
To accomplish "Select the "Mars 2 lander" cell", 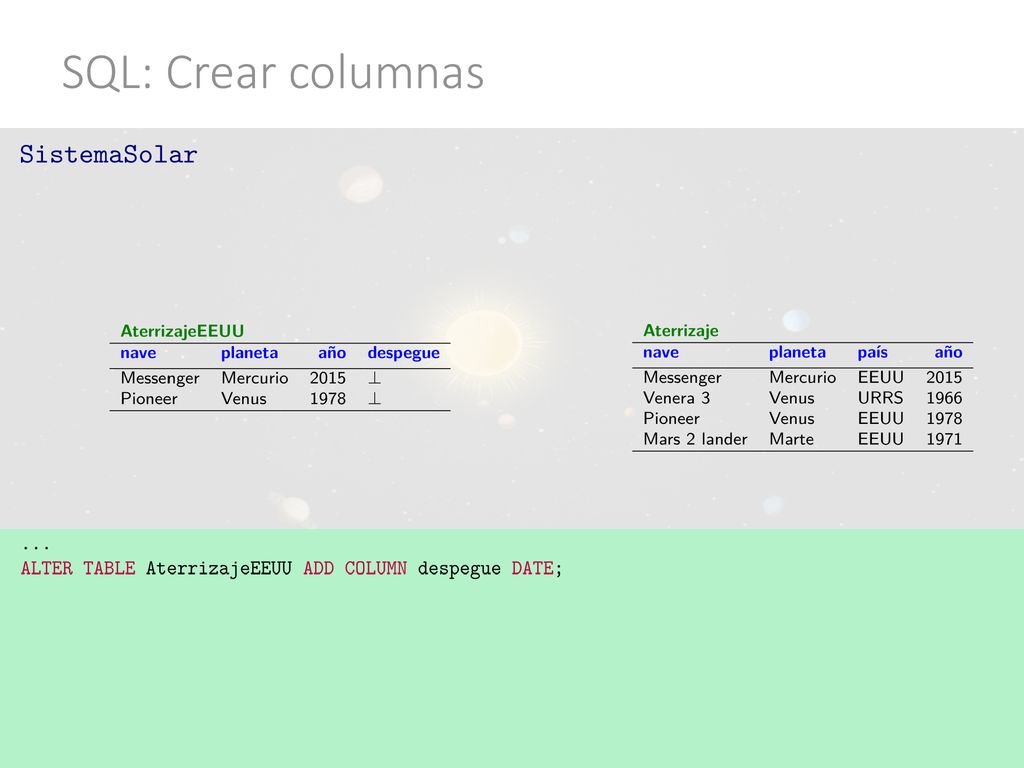I will 696,439.
